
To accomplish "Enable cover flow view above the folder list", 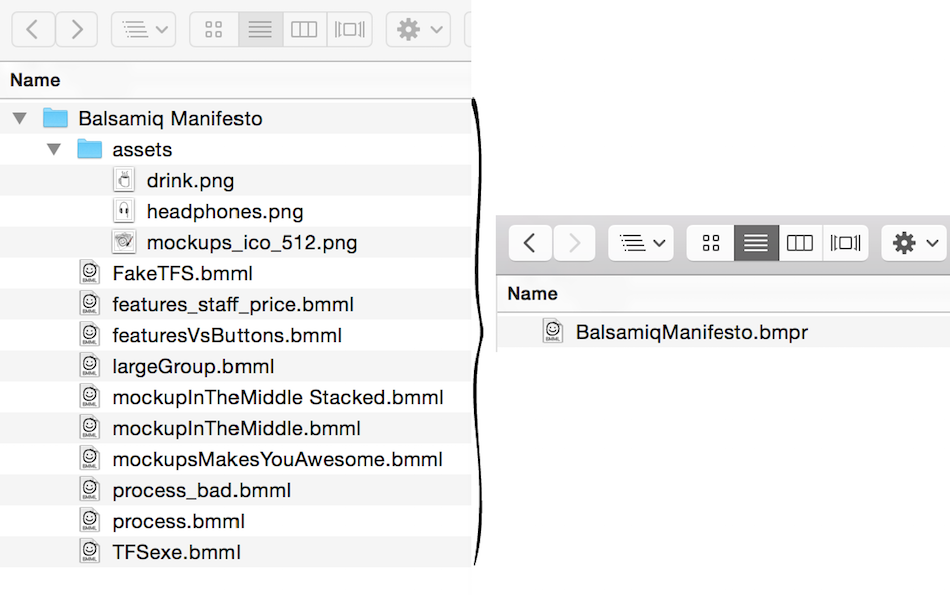I will (x=349, y=30).
